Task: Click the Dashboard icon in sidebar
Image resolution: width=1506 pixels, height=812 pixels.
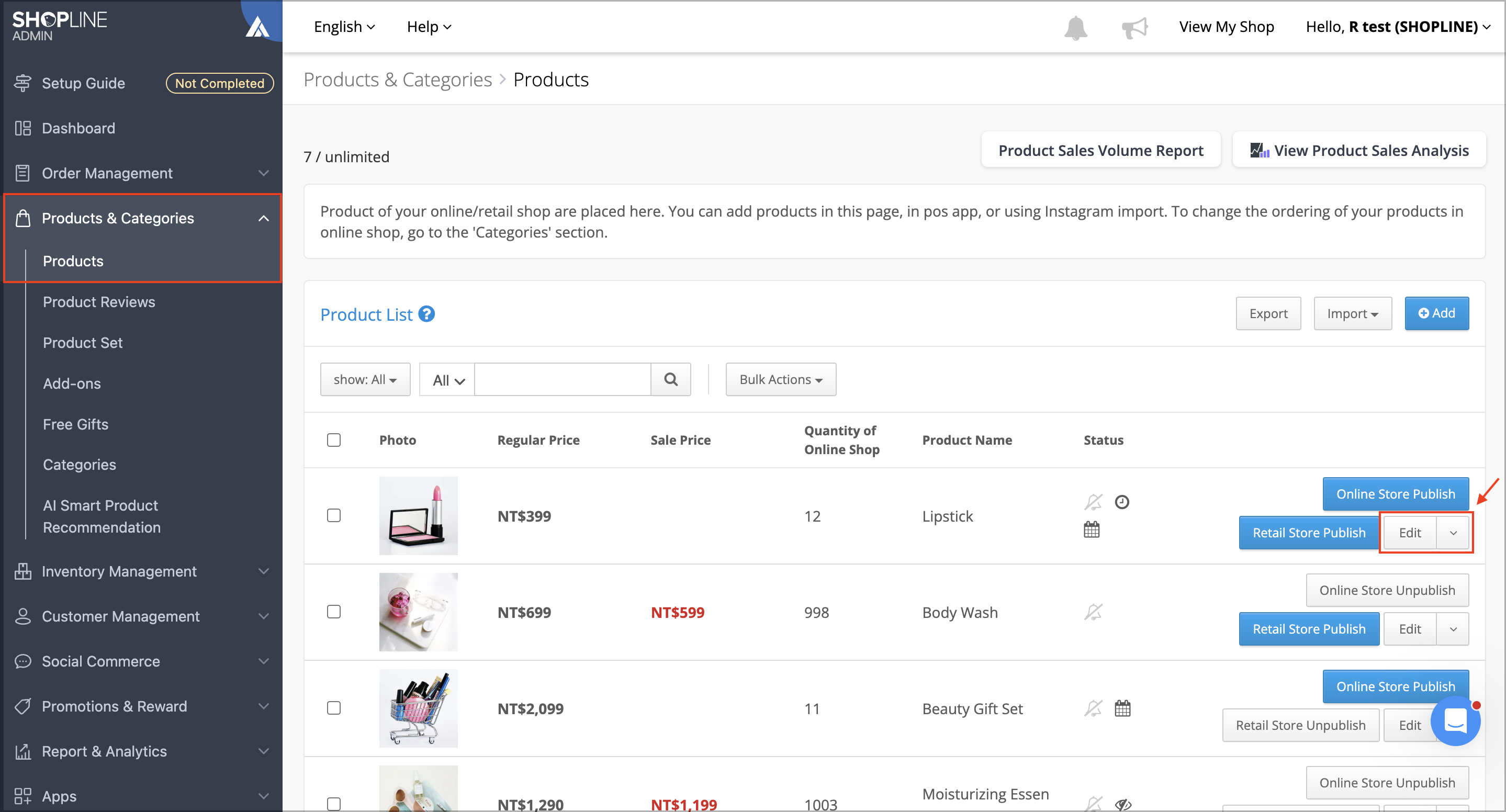Action: coord(23,128)
